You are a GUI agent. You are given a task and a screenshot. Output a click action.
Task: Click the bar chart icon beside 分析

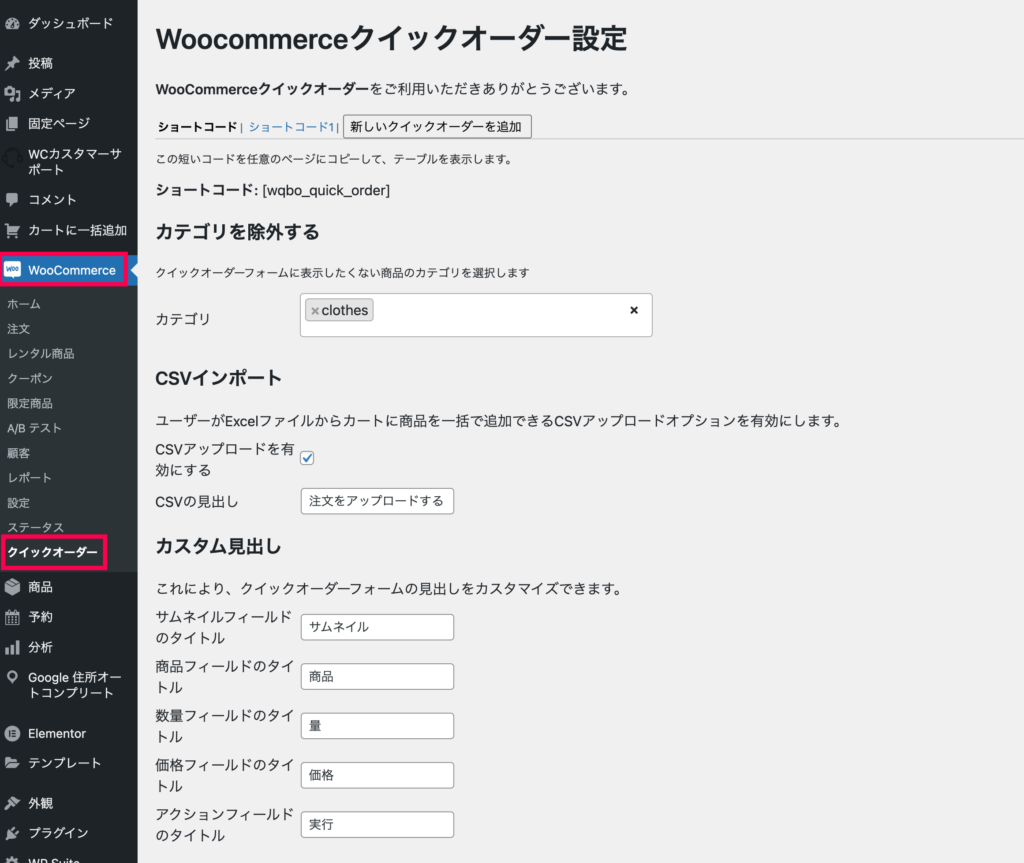point(12,647)
